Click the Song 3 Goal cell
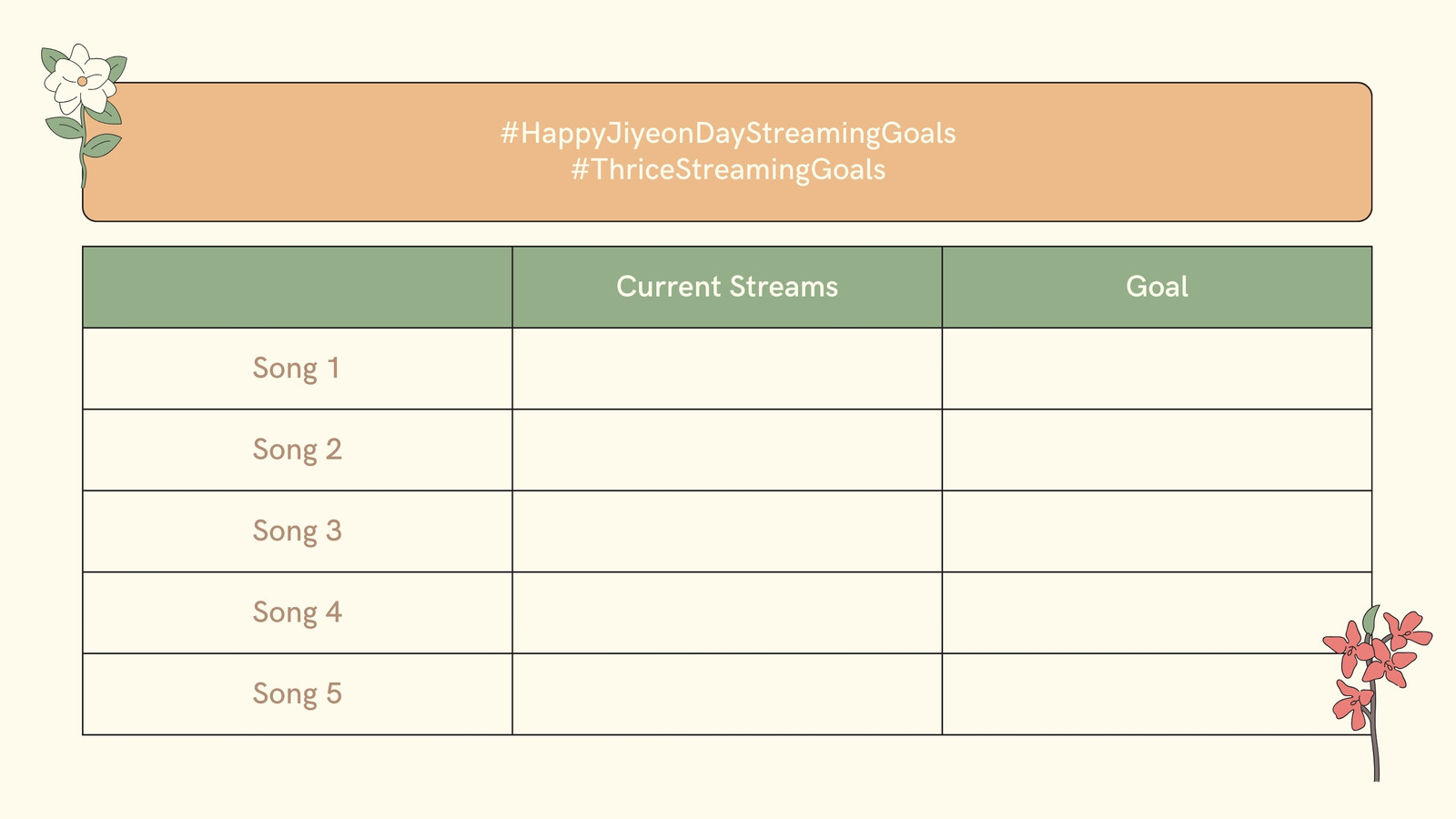Viewport: 1456px width, 819px height. [1157, 531]
